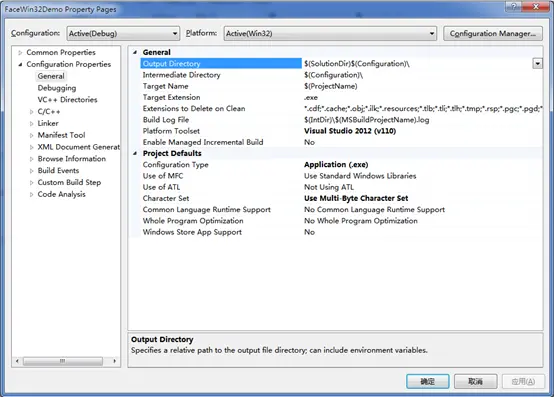Expand the Linker tree node arrow
Screen dimensions: 554x397
(x=31, y=124)
